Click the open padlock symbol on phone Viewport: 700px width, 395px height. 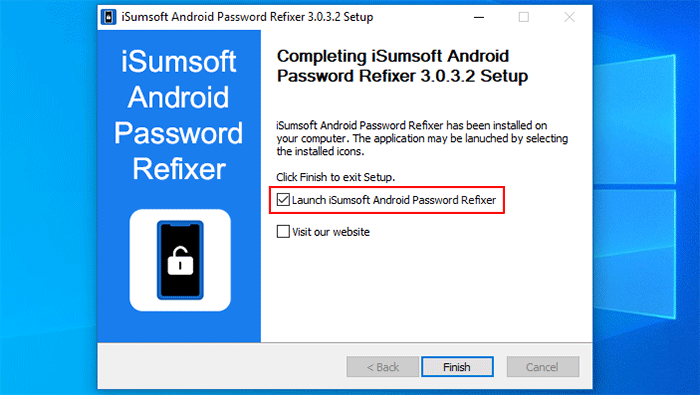[180, 260]
